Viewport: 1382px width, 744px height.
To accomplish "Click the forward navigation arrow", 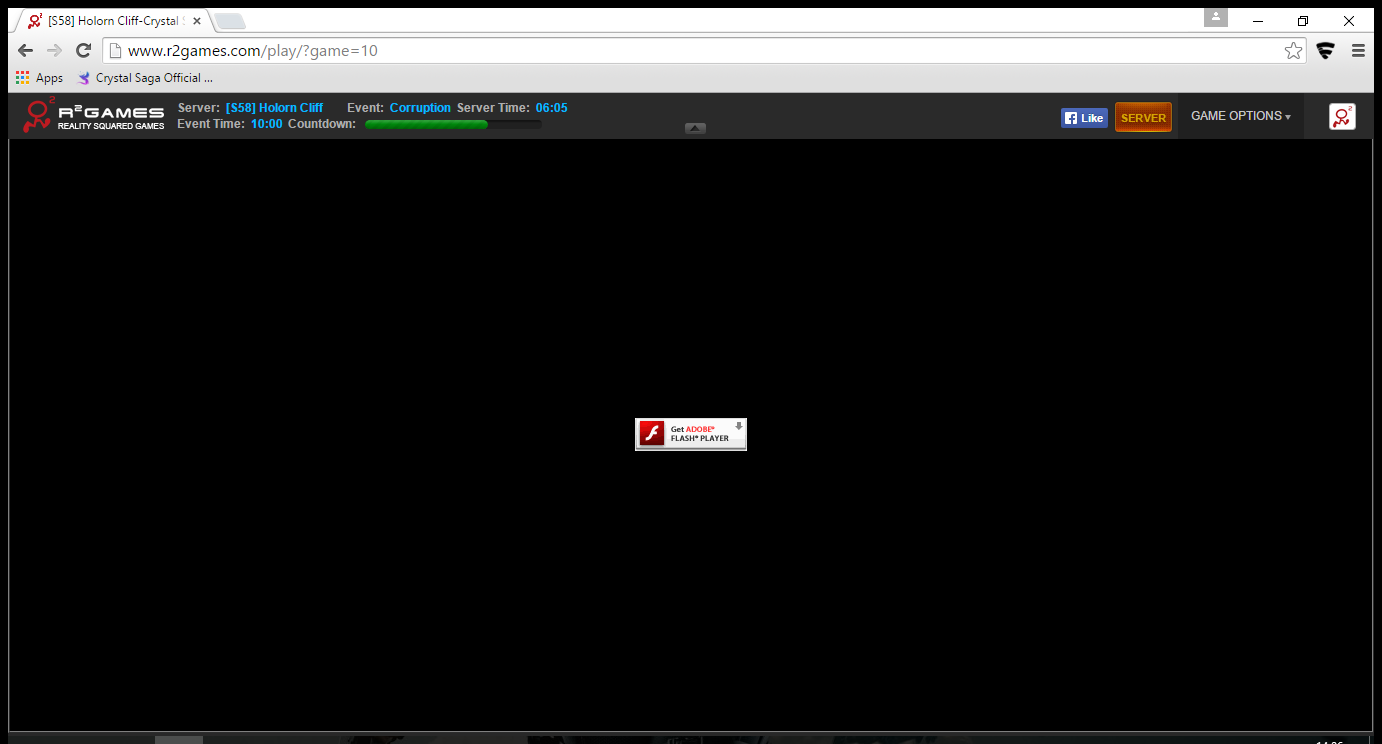I will pyautogui.click(x=55, y=51).
